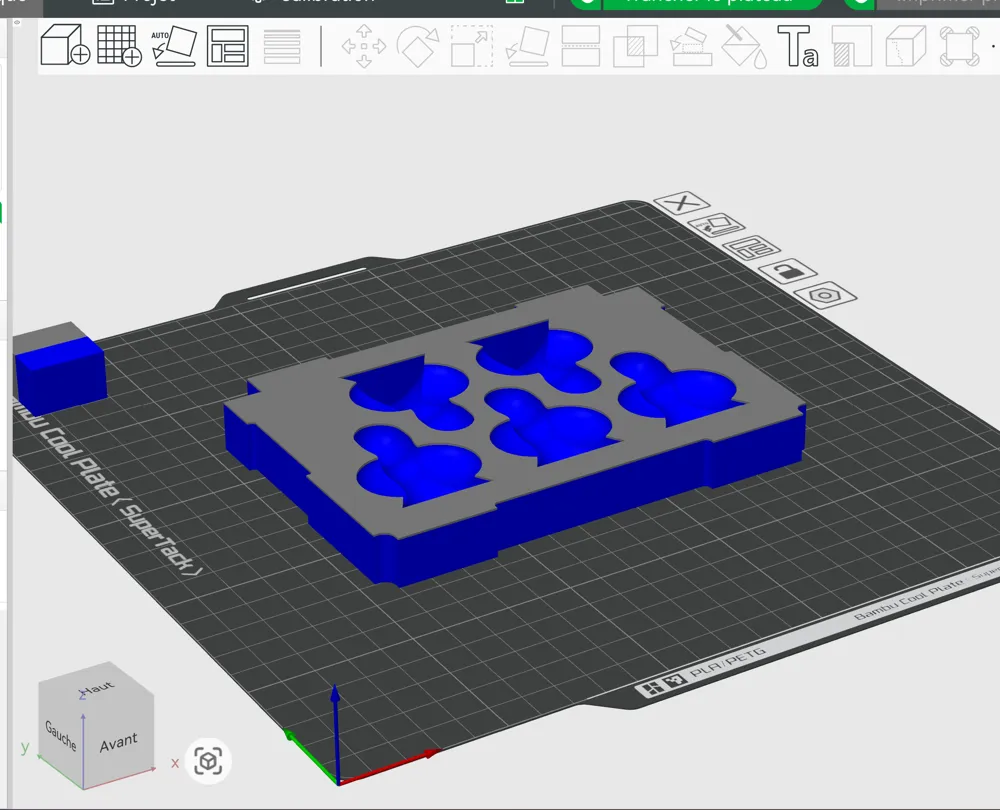Click the Add object cube icon
1000x810 pixels.
pyautogui.click(x=65, y=45)
